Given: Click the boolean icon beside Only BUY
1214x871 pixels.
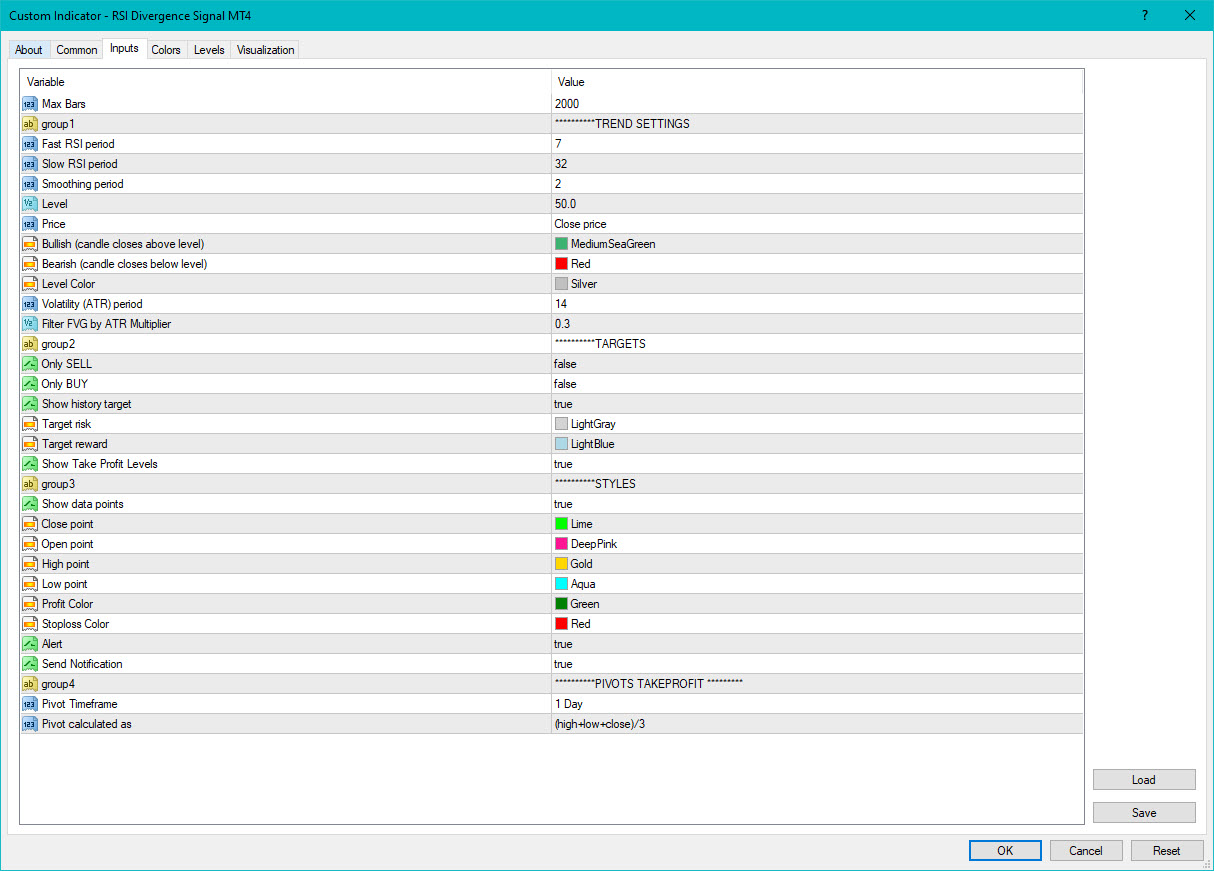Looking at the screenshot, I should click(29, 384).
